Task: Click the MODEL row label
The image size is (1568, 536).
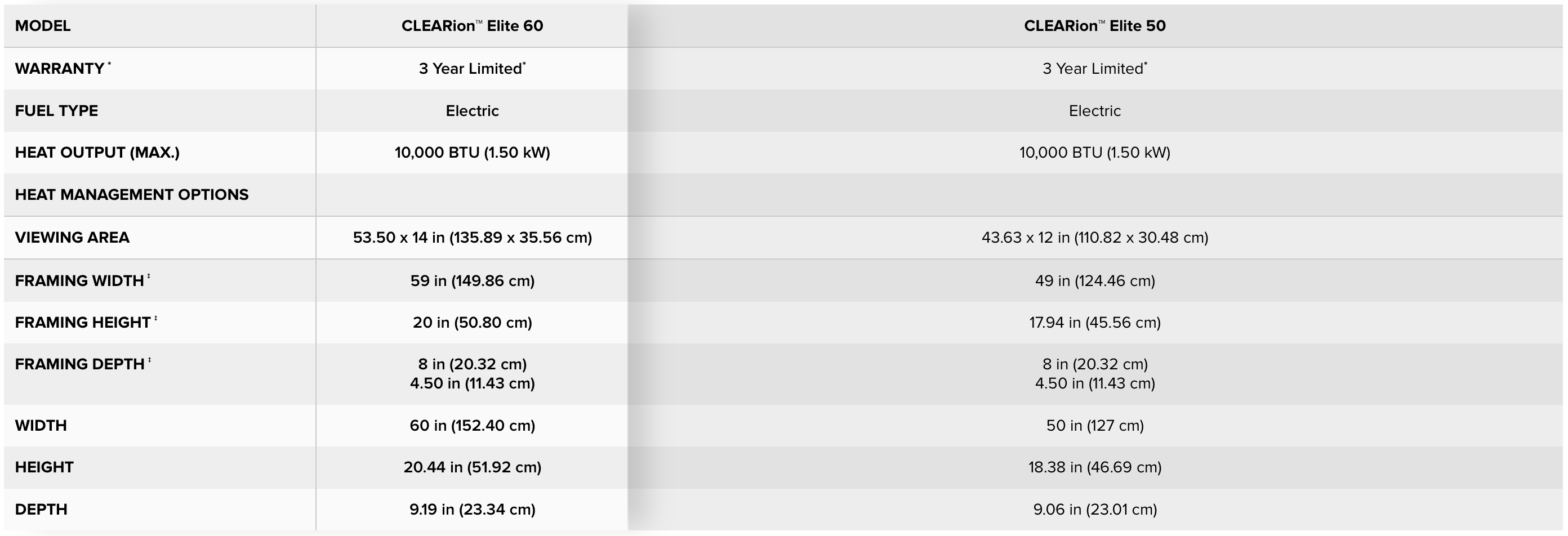Action: coord(43,25)
